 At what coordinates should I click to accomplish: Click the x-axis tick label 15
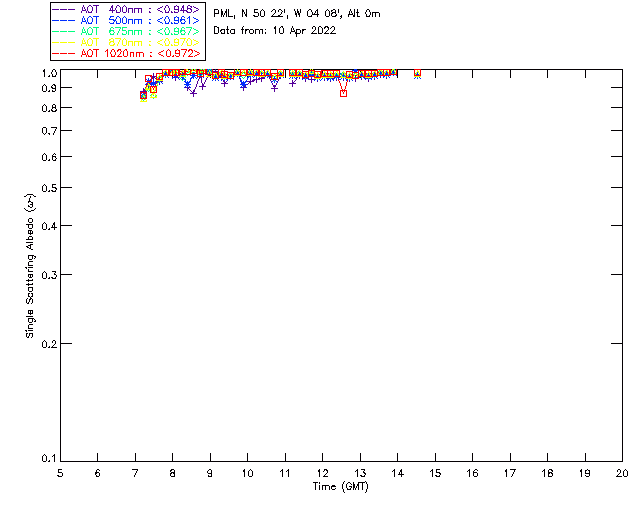point(435,473)
